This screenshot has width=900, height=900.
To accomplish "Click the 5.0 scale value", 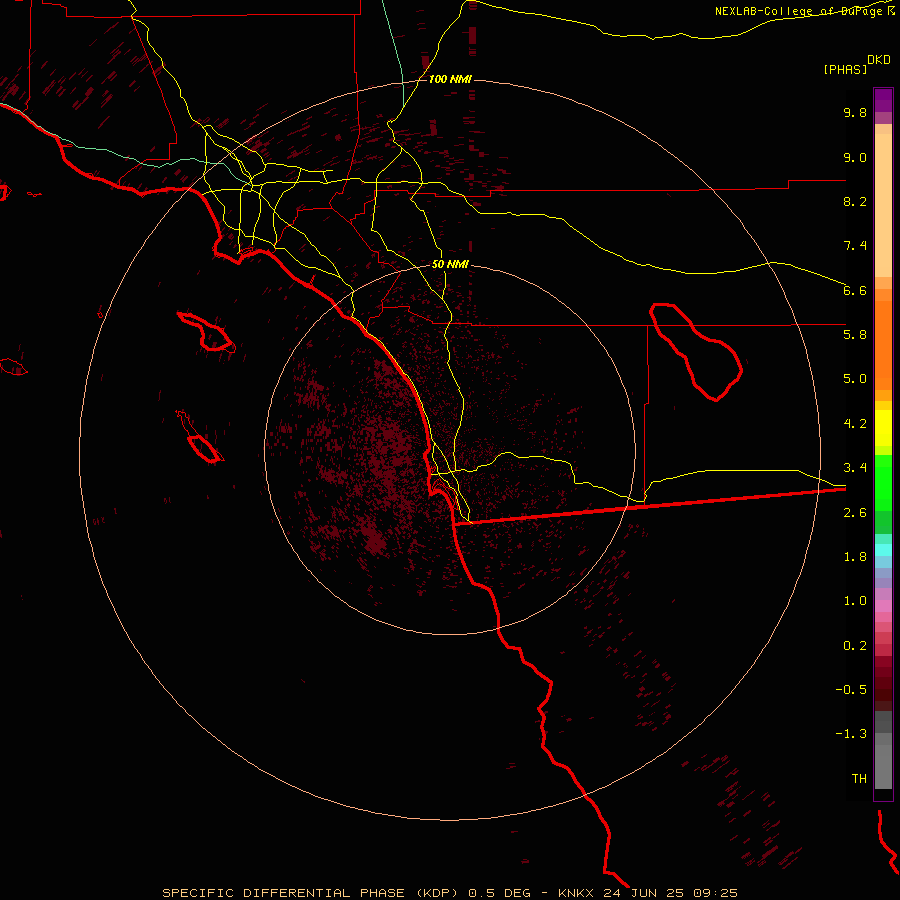I will 855,379.
